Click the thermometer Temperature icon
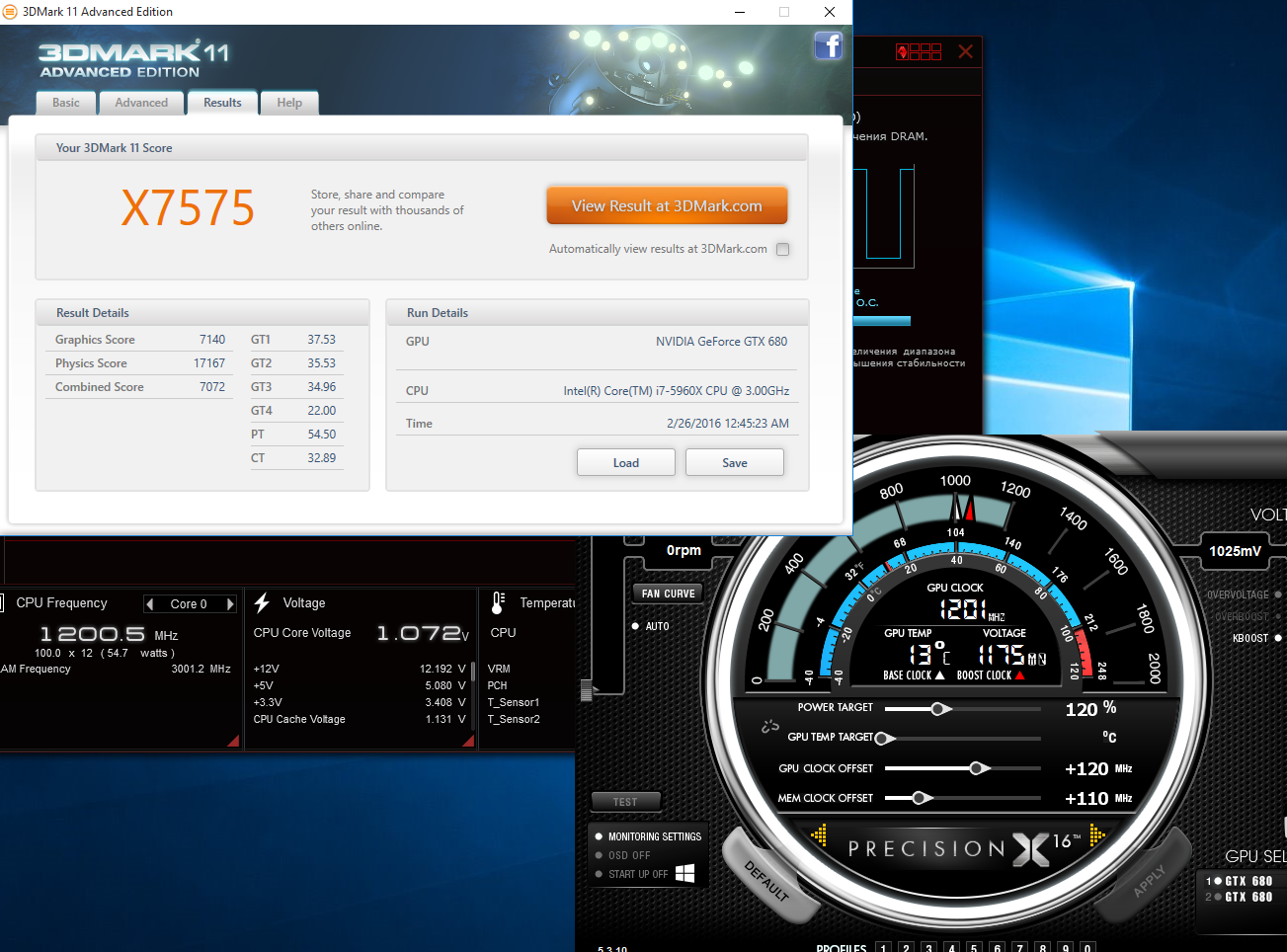This screenshot has width=1287, height=952. (498, 602)
